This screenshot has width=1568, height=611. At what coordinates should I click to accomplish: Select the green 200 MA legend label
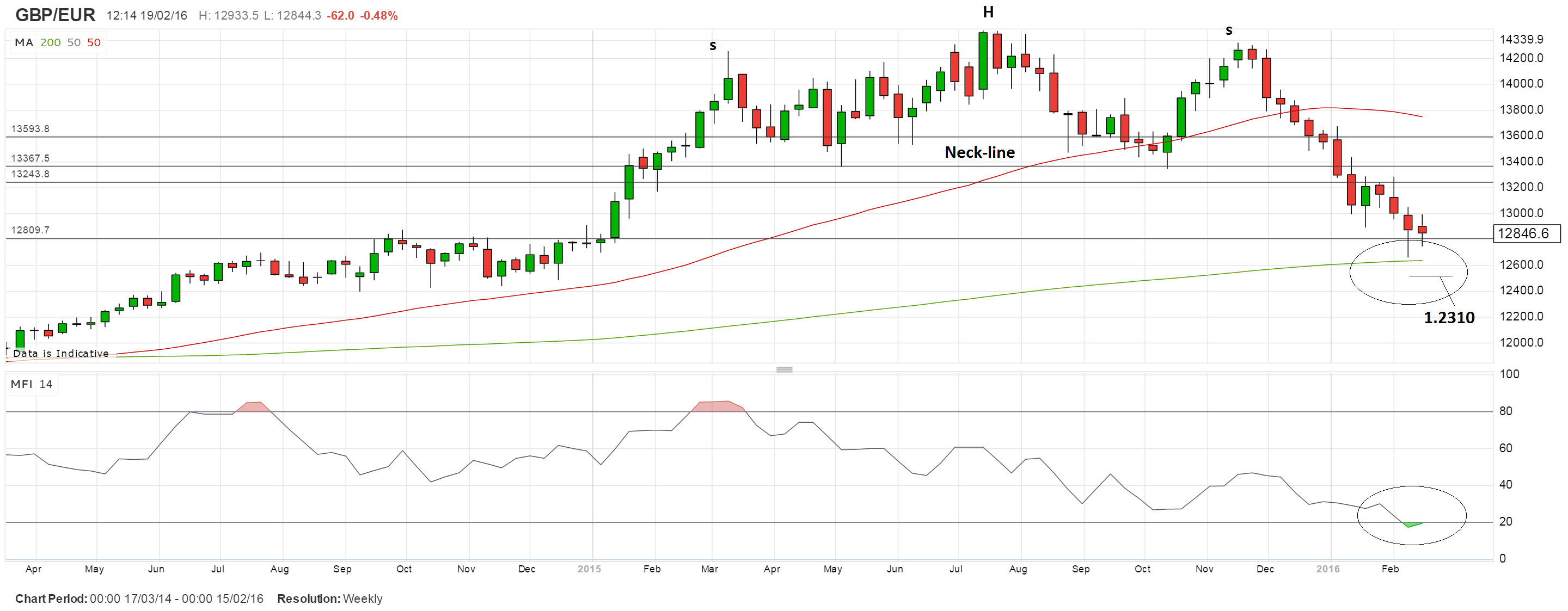point(51,42)
